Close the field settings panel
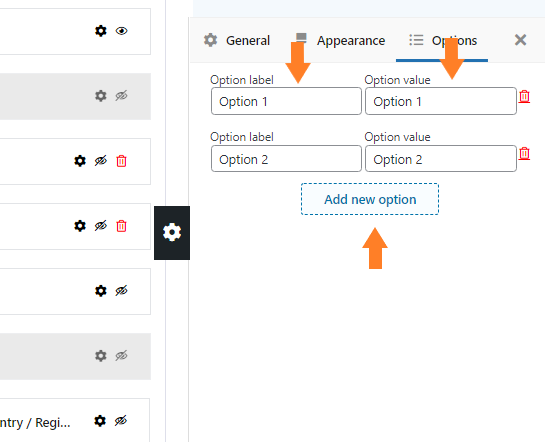 [x=520, y=40]
